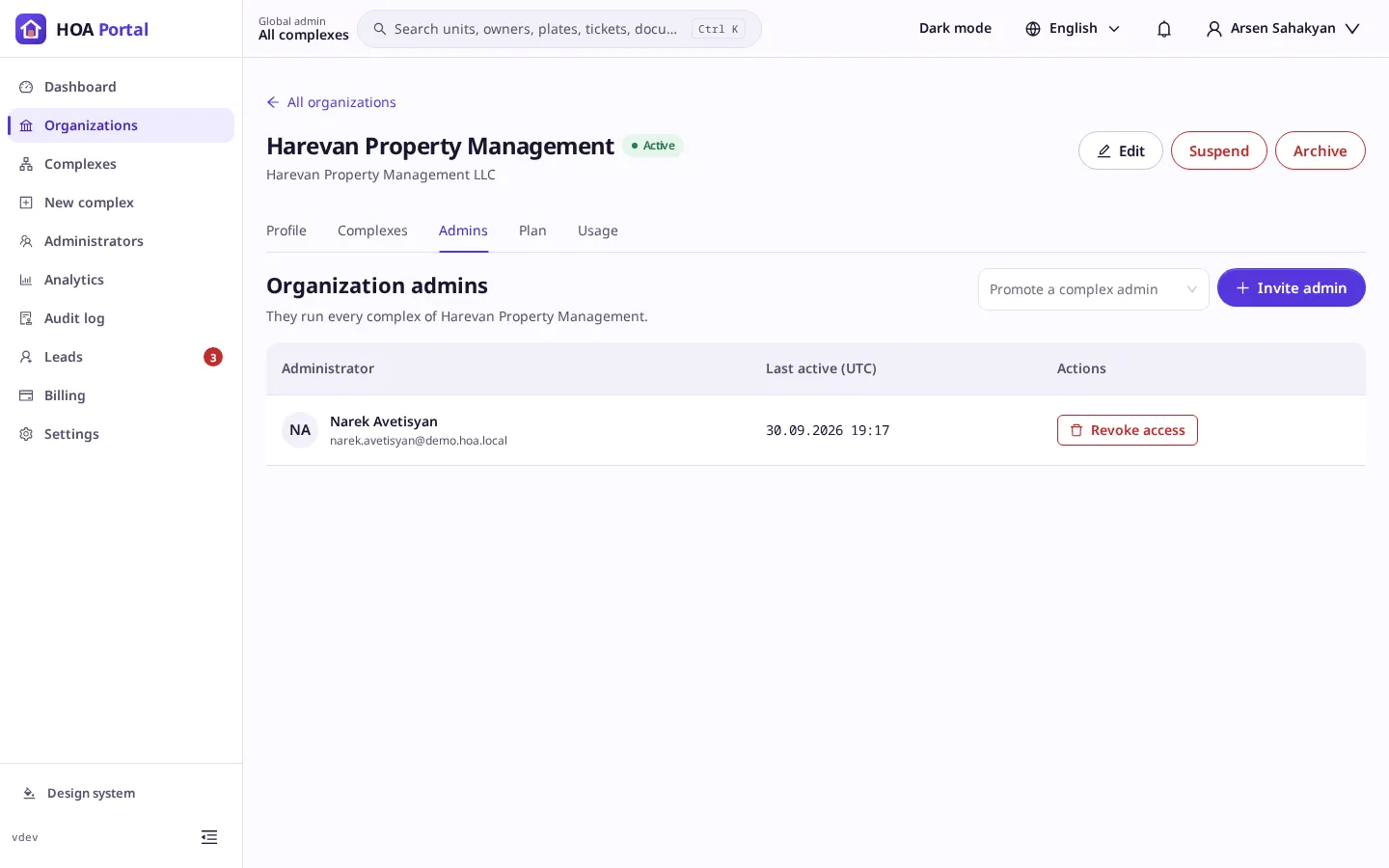Click the Complexes hierarchy icon in sidebar
The width and height of the screenshot is (1389, 868).
tap(26, 164)
